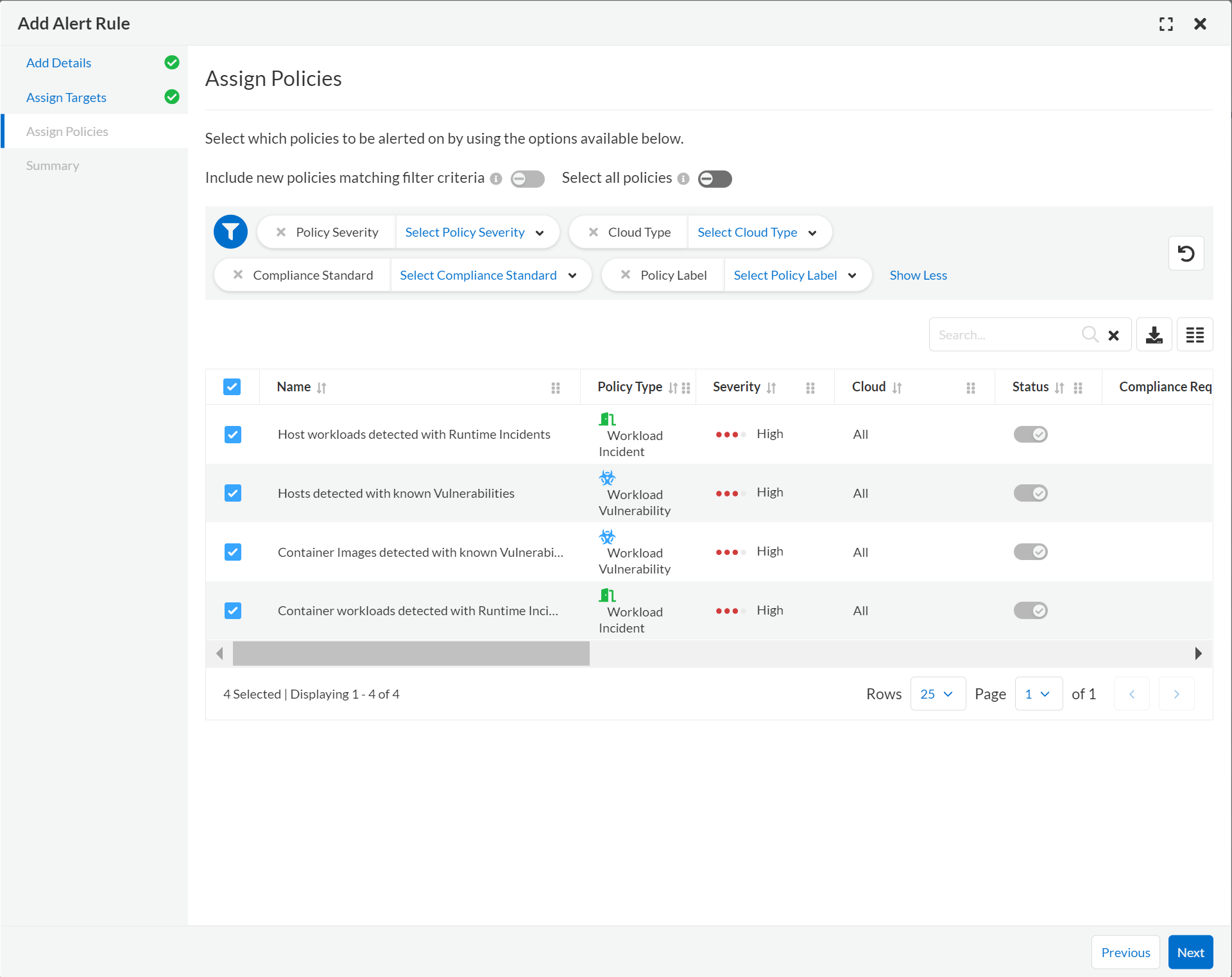Screen dimensions: 1232x977
Task: Remove the Policy Label filter
Action: pos(626,275)
